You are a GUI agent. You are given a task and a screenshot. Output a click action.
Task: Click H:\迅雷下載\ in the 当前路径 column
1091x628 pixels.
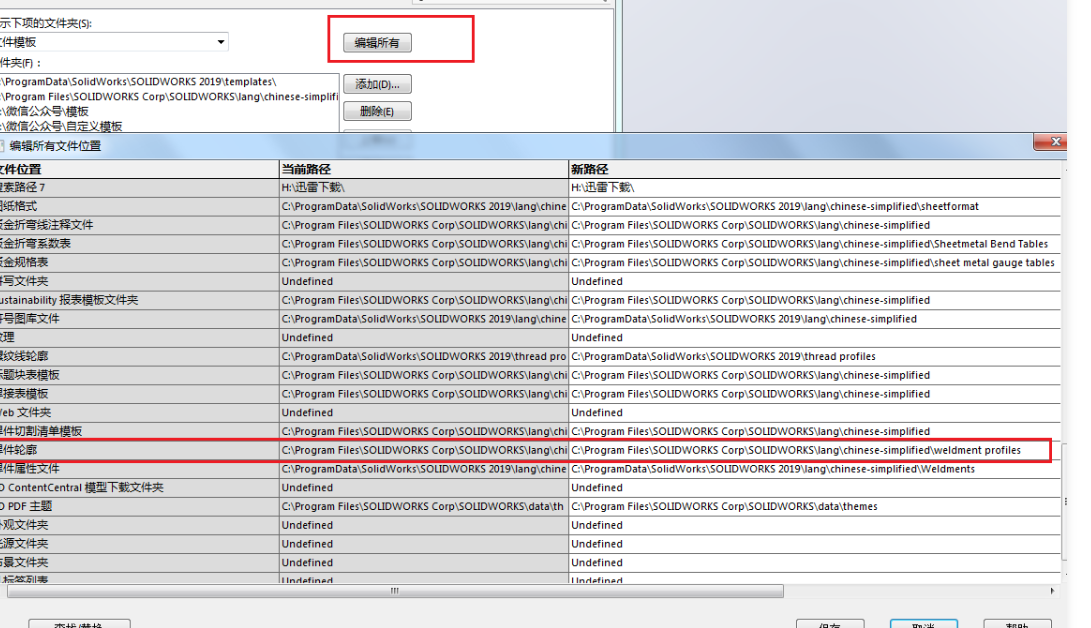coord(424,188)
